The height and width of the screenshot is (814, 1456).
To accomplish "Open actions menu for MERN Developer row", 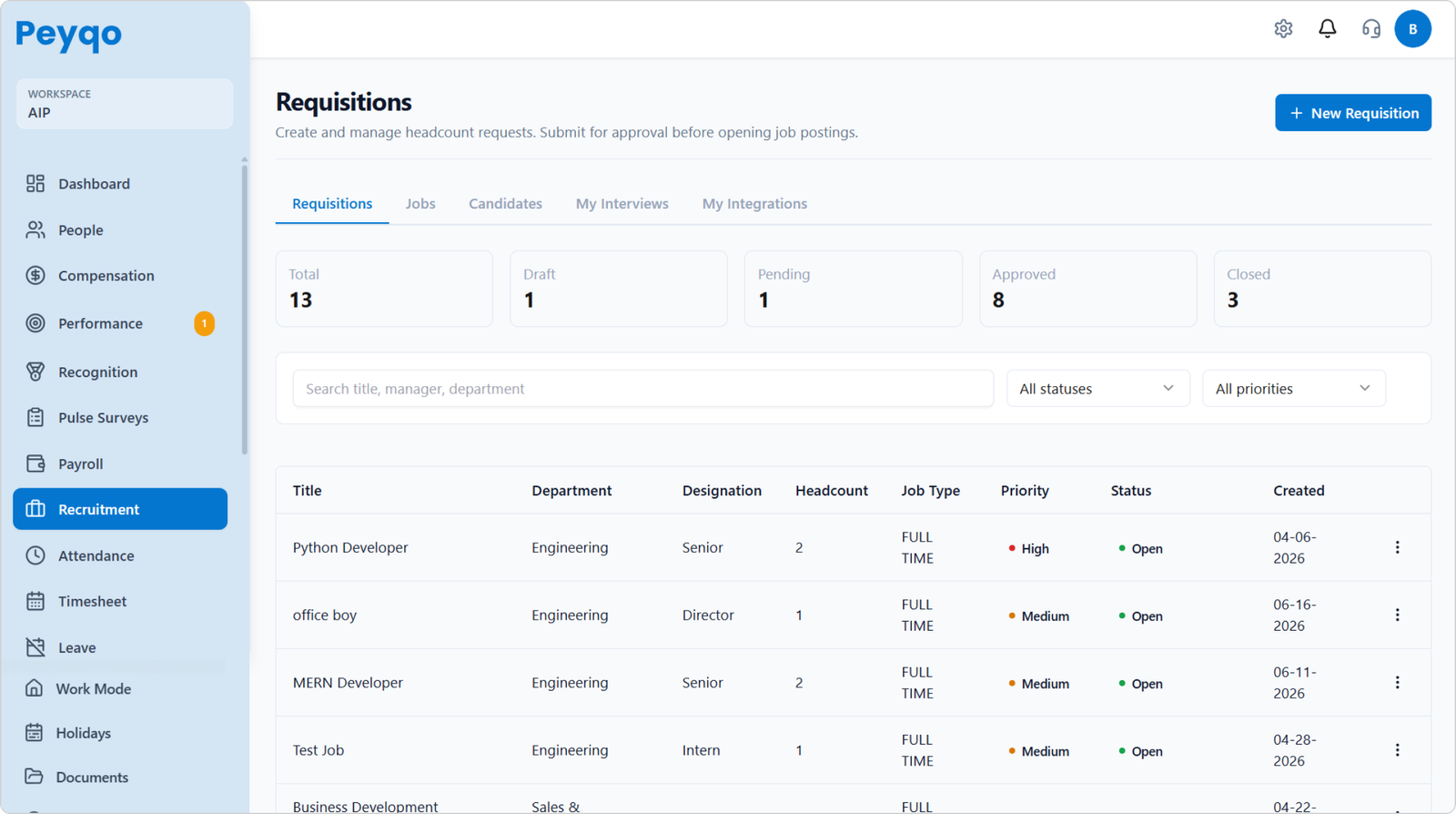I will [x=1398, y=682].
